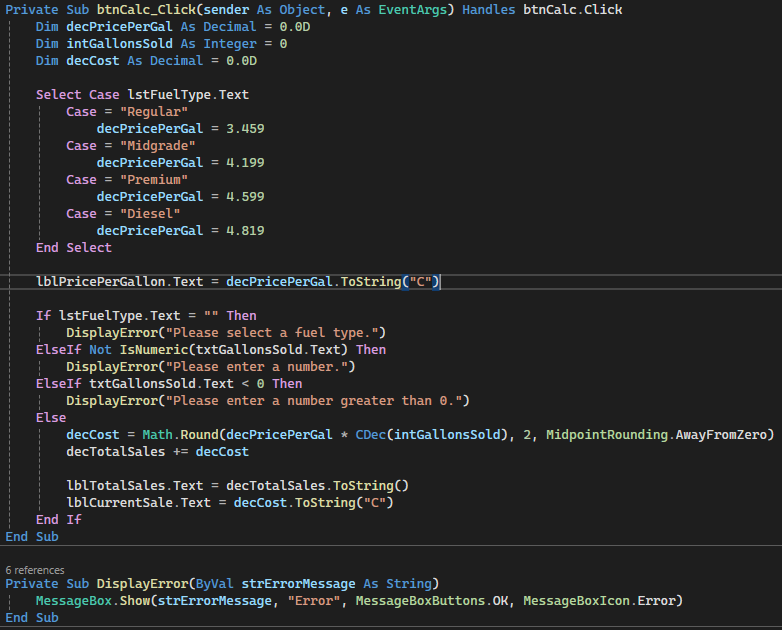Click 'strErrorMessage As String' parameter
Screen dimensions: 782x630
[x=337, y=584]
